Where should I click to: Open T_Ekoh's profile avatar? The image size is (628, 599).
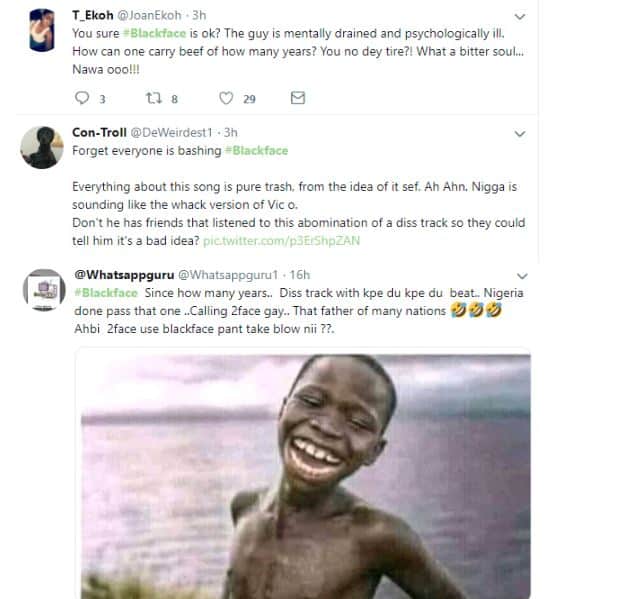tap(40, 27)
